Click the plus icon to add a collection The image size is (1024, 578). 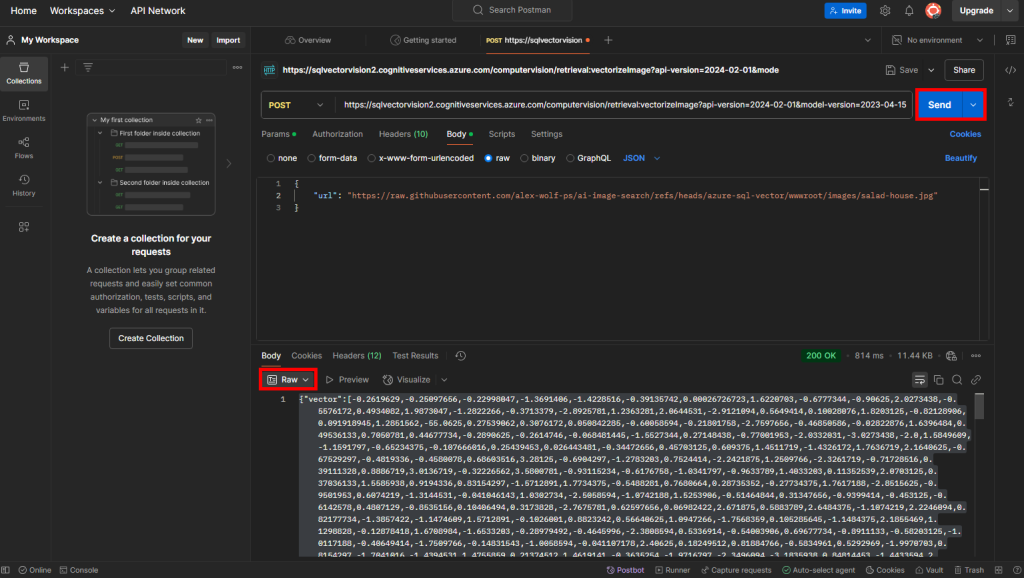[65, 67]
